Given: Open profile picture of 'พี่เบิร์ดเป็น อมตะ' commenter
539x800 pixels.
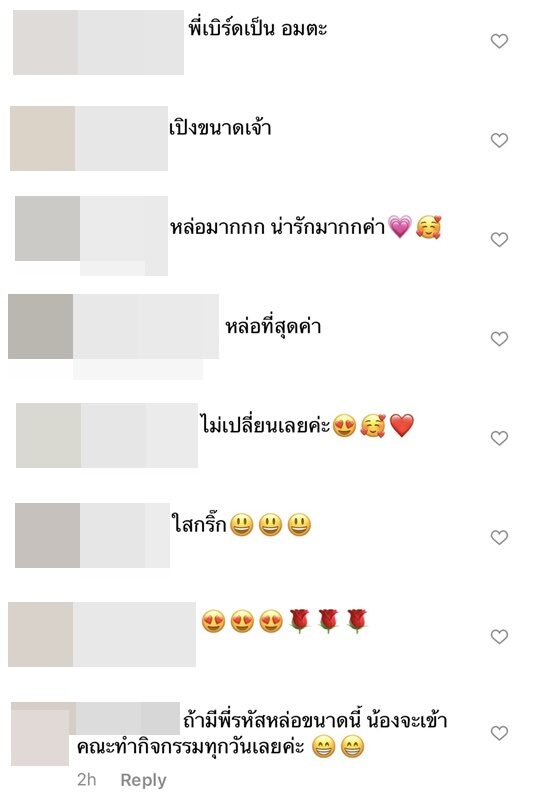Looking at the screenshot, I should [45, 42].
